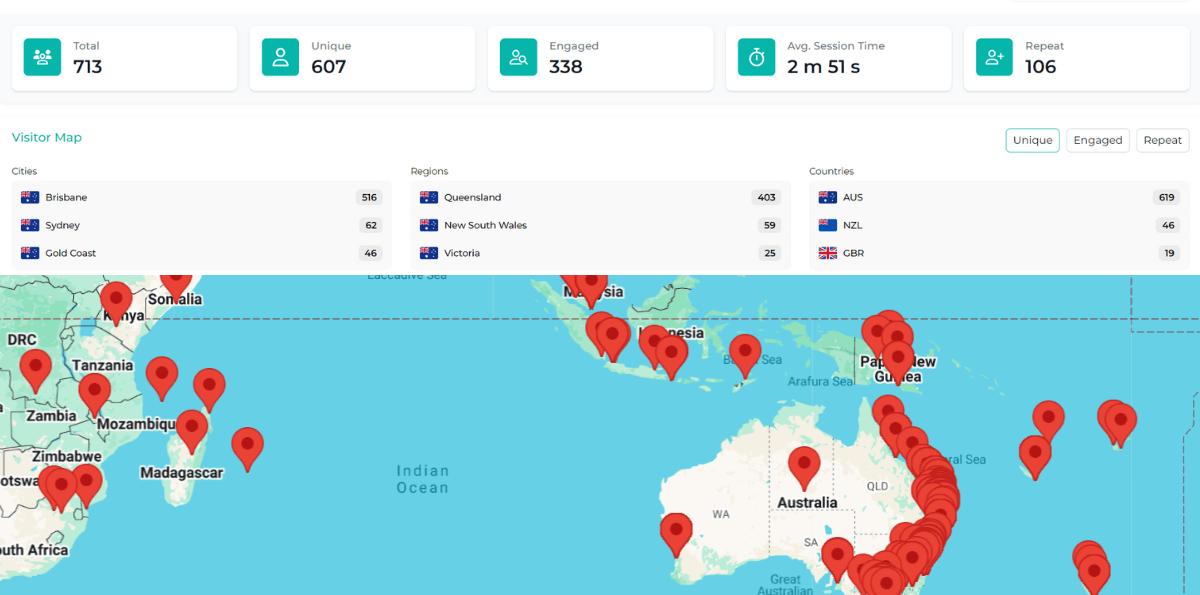This screenshot has height=595, width=1200.
Task: Click the Visitor Map heading
Action: click(x=47, y=137)
